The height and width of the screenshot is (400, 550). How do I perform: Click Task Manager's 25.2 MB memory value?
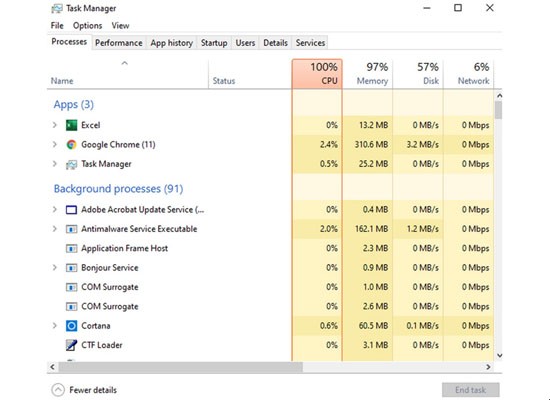[373, 164]
